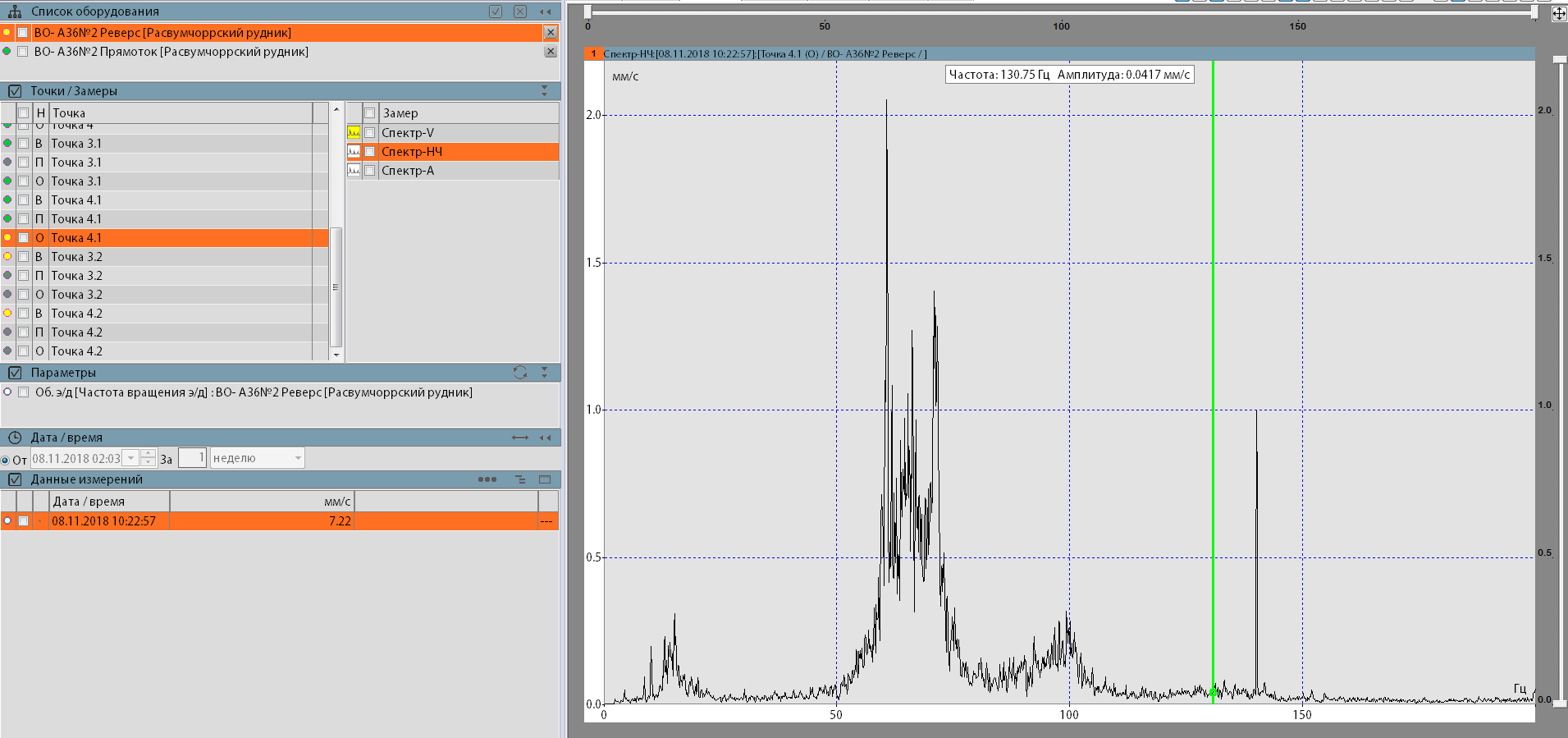The width and height of the screenshot is (1568, 738).
Task: Click the top chart range slider left handle
Action: [x=588, y=11]
